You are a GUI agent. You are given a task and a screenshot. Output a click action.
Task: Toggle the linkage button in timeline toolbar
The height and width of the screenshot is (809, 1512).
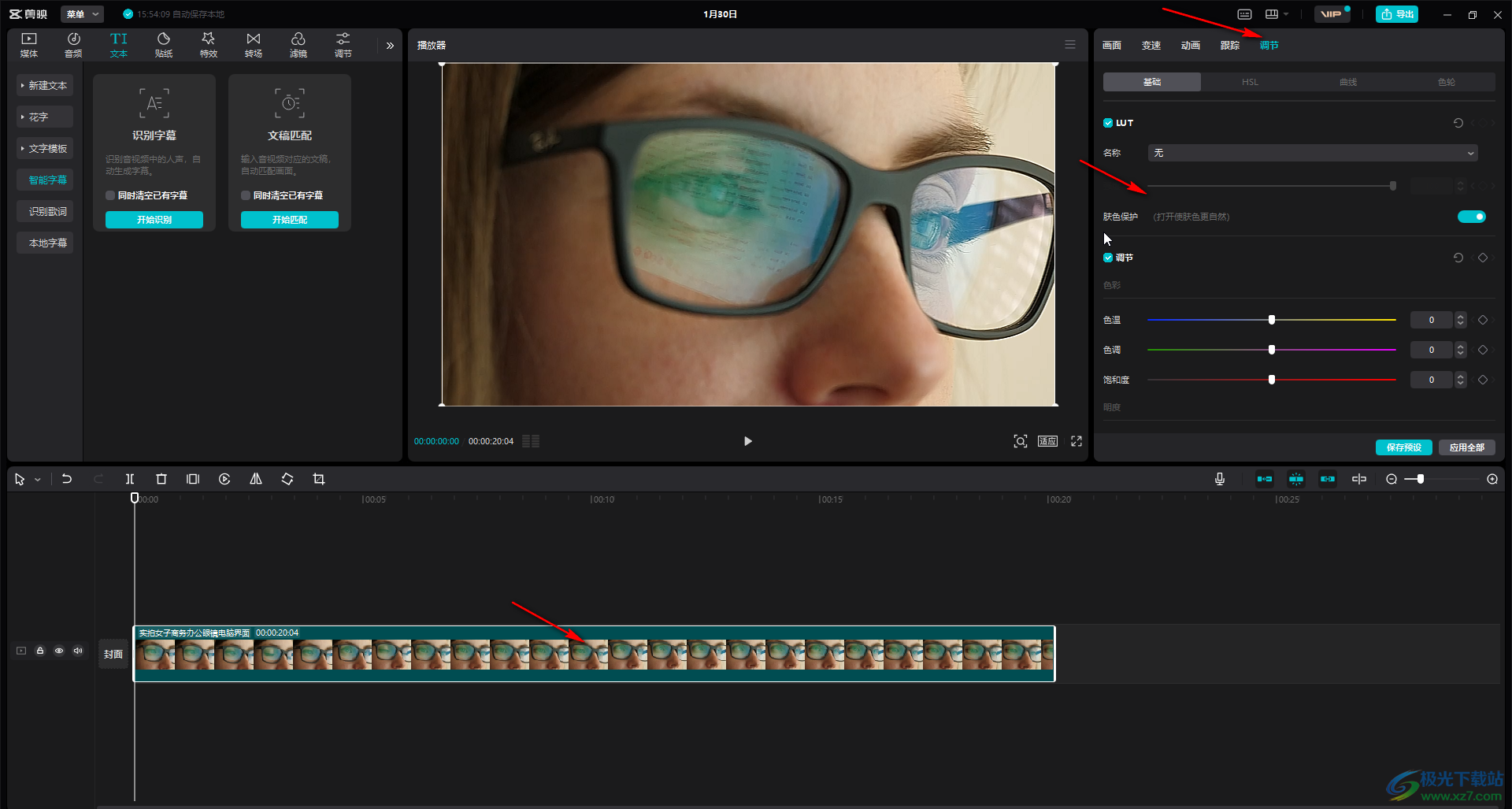[x=1328, y=479]
